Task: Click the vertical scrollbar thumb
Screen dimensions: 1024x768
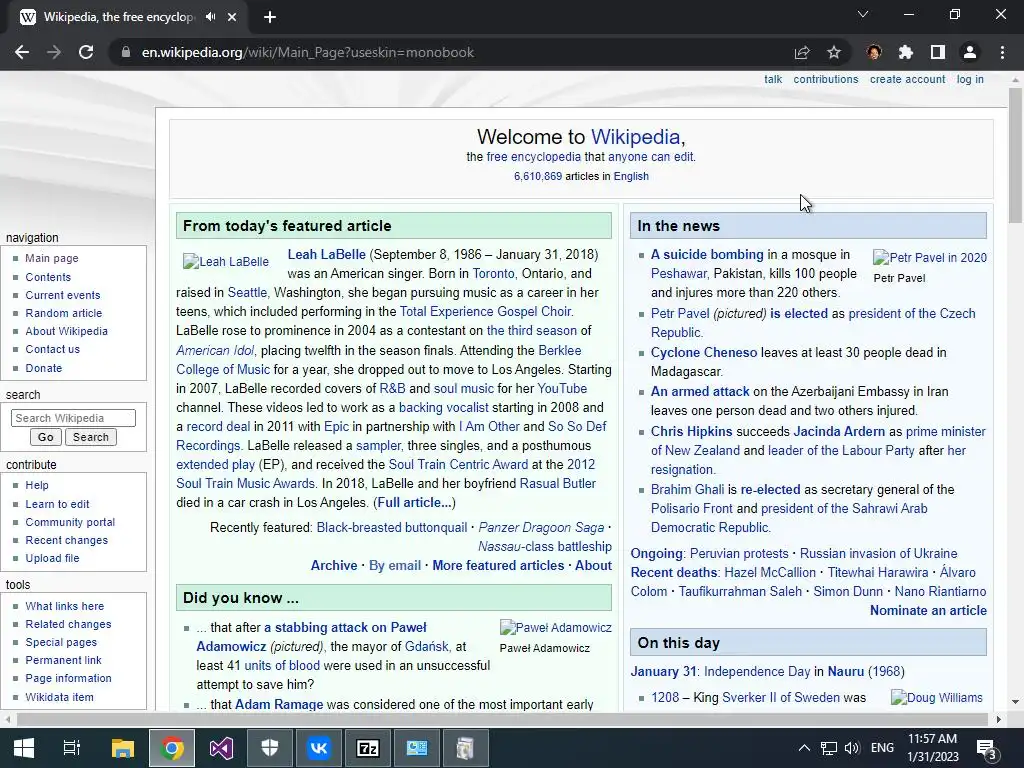Action: [1015, 157]
